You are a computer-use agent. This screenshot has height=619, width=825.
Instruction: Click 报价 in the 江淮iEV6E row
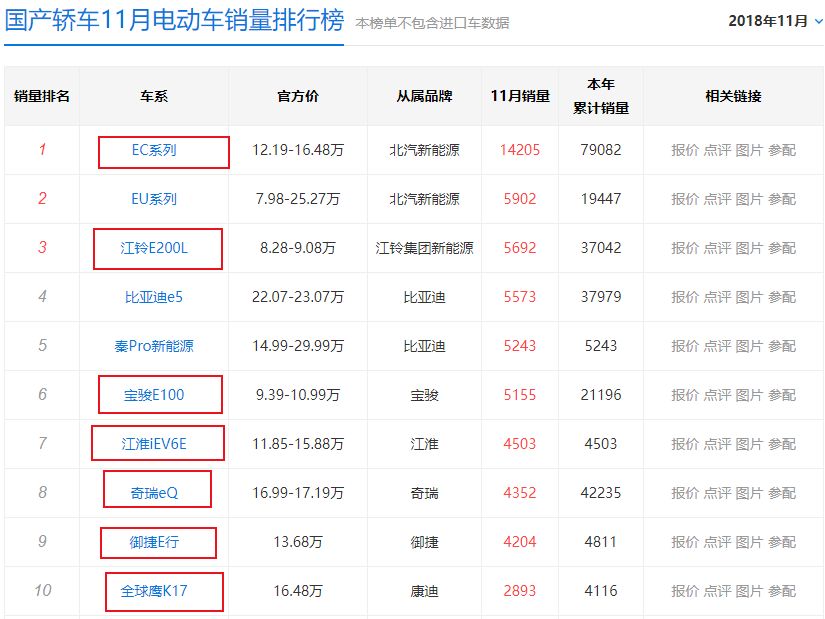pyautogui.click(x=685, y=444)
